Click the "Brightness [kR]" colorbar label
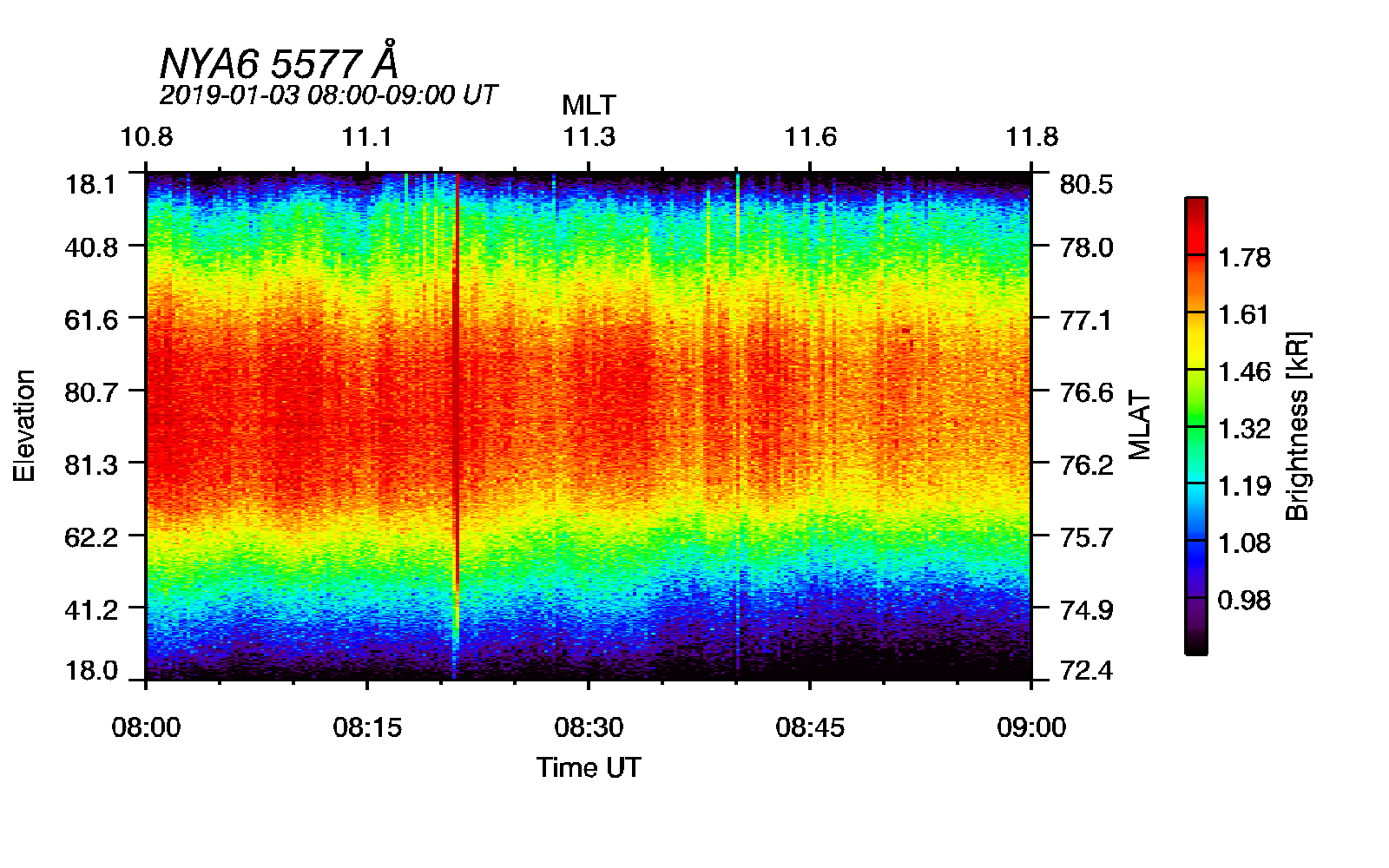This screenshot has width=1389, height=868. pos(1297,425)
